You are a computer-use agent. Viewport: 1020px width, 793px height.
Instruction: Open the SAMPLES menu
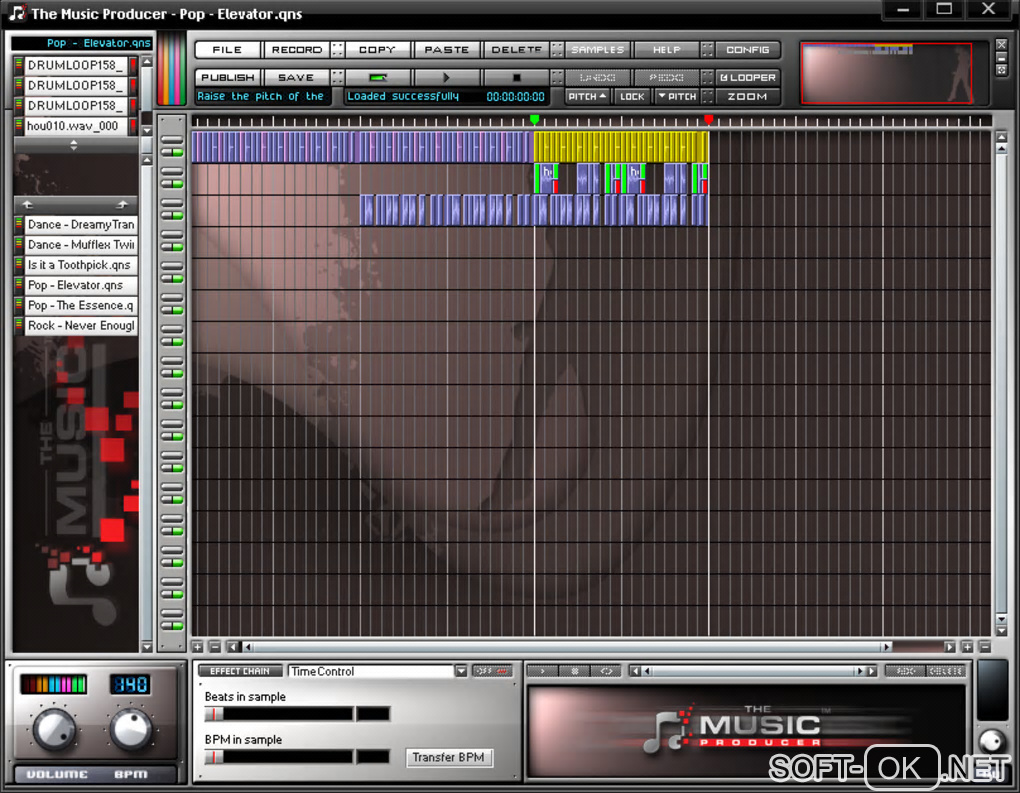click(x=597, y=49)
